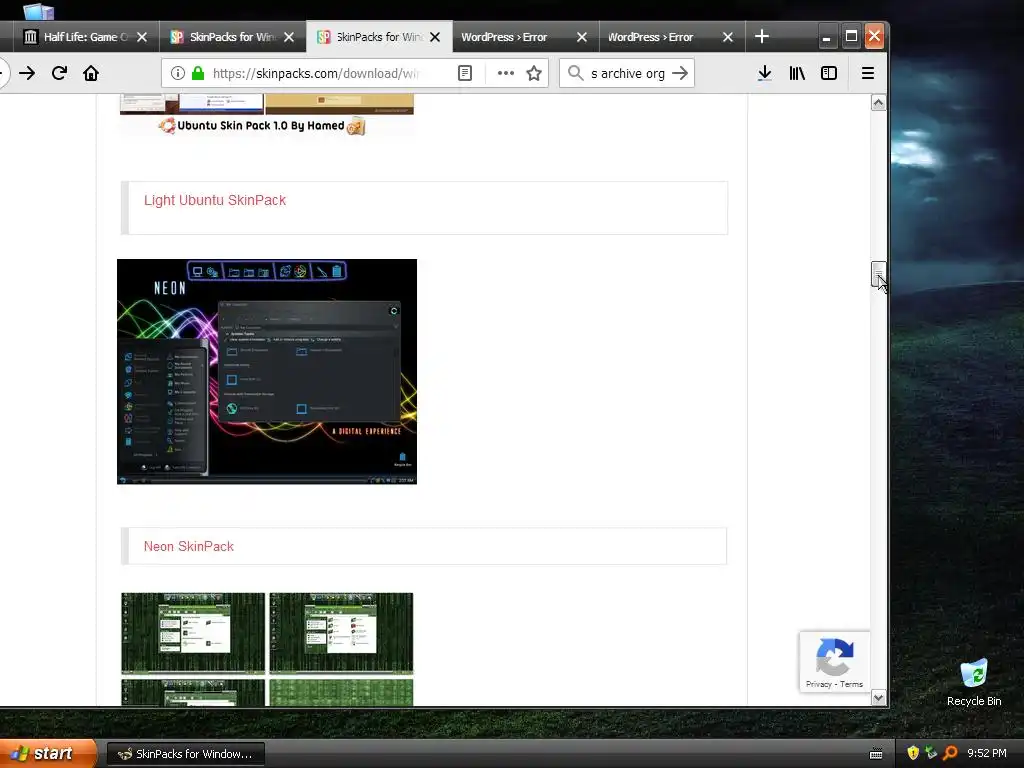Open the Recycle Bin desktop icon
This screenshot has height=768, width=1024.
pos(974,682)
